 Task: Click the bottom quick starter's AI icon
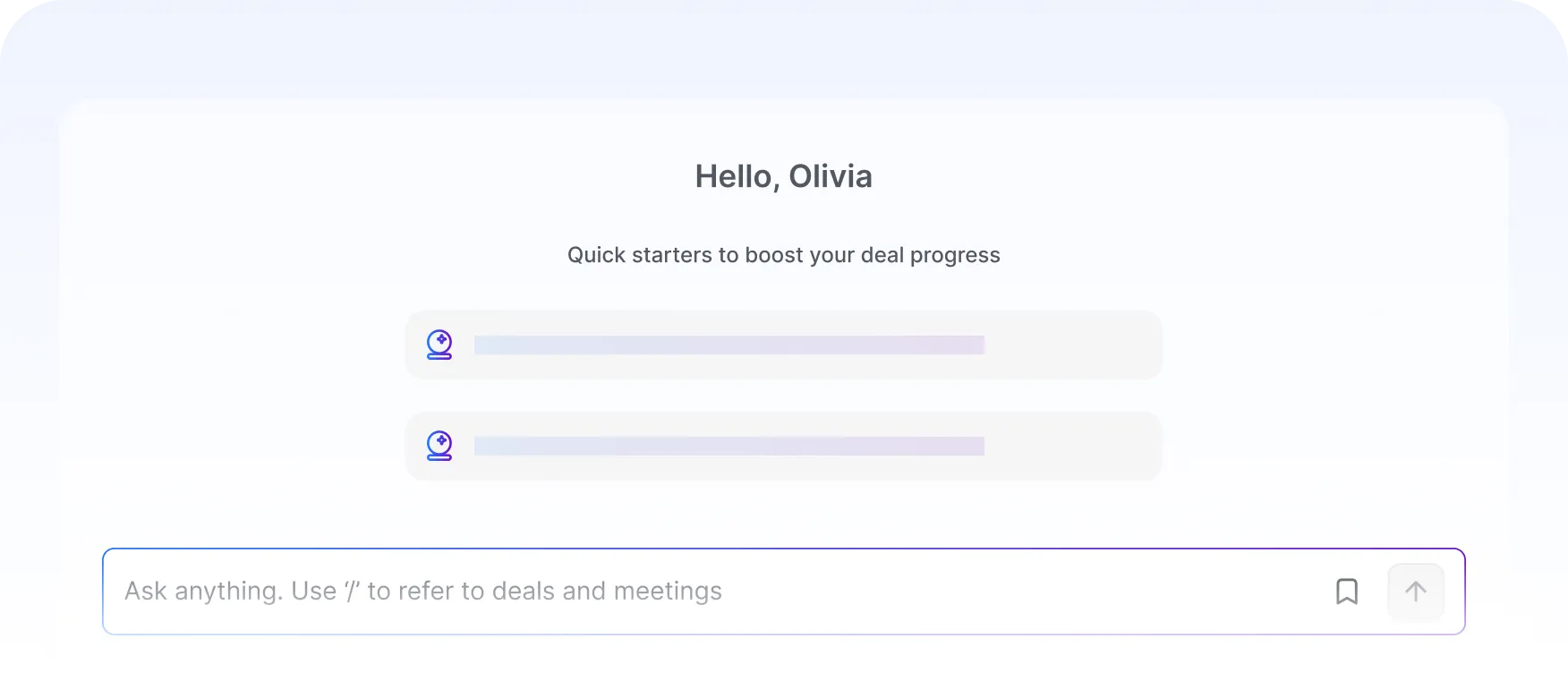(x=439, y=446)
